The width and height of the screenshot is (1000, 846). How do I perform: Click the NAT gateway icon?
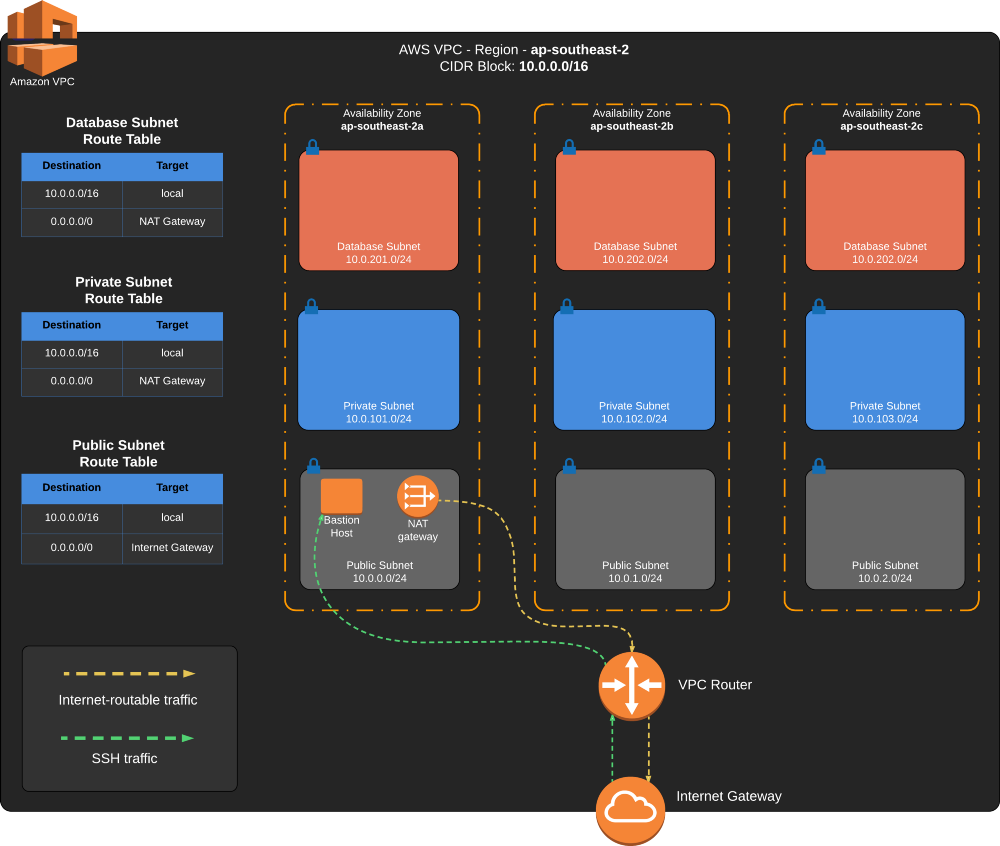point(418,495)
